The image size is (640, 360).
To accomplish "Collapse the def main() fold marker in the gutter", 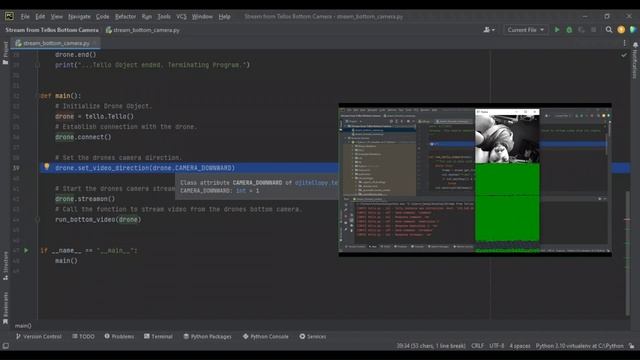I will pos(37,96).
